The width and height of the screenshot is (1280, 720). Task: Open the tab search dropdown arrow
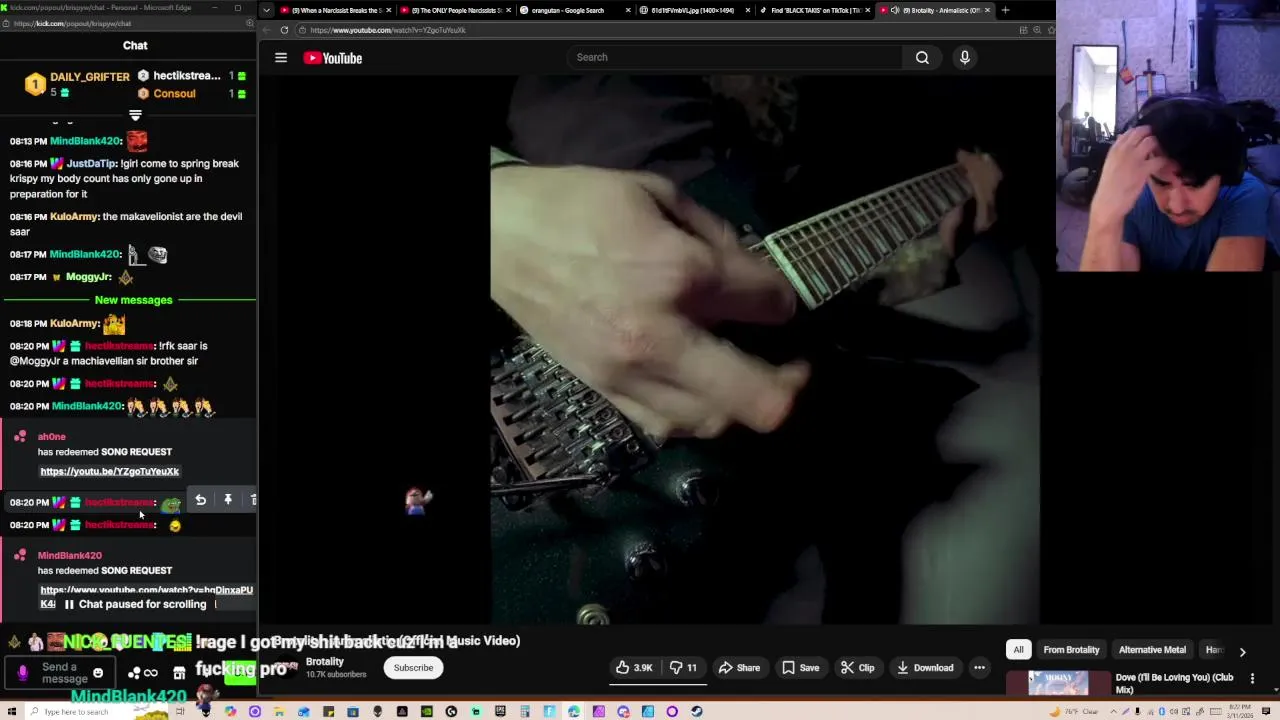coord(266,10)
